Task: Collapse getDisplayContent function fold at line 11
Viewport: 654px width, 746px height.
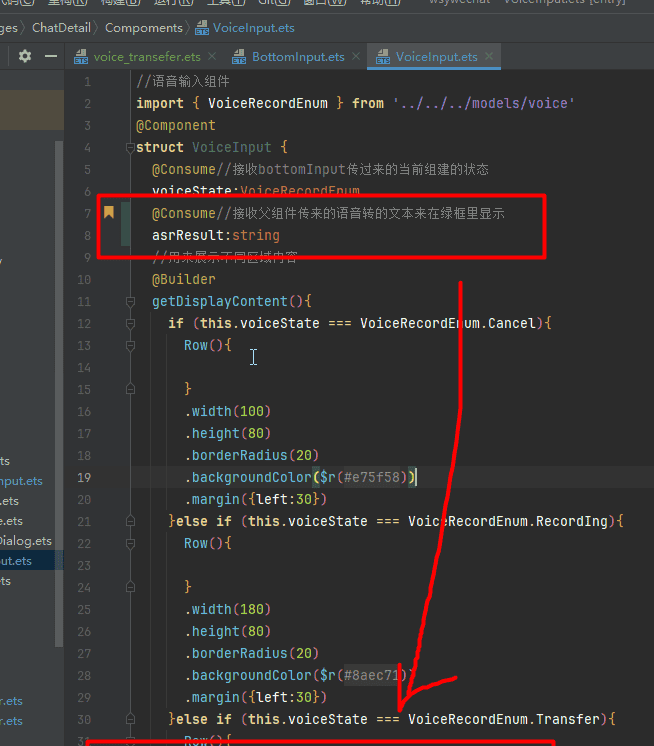Action: [129, 302]
